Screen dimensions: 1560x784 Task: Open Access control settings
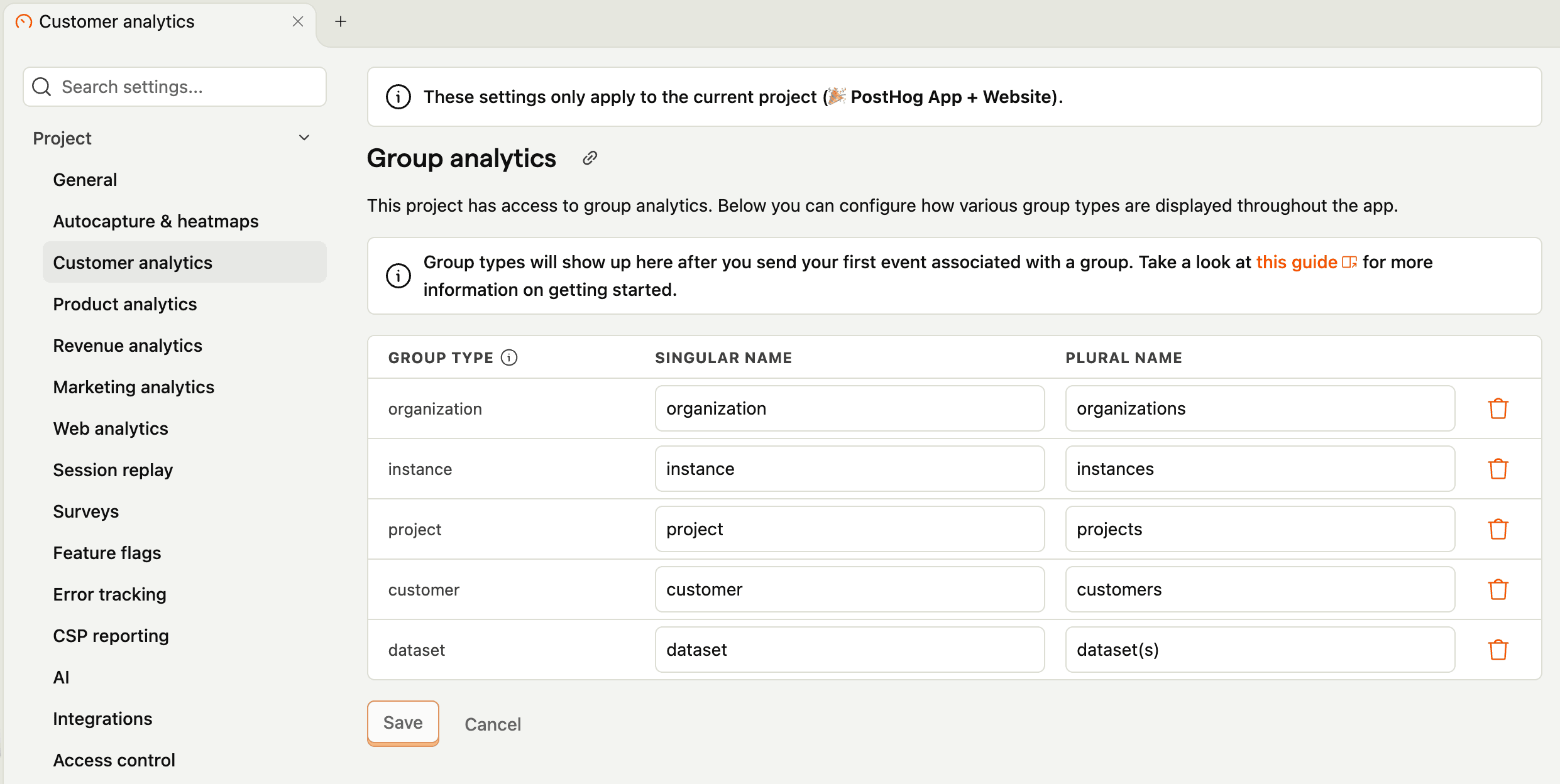(114, 759)
